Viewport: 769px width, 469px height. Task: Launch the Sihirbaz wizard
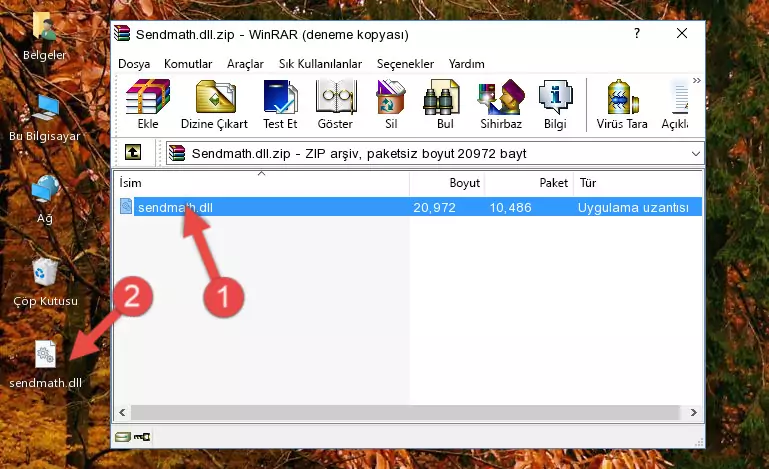(x=501, y=104)
